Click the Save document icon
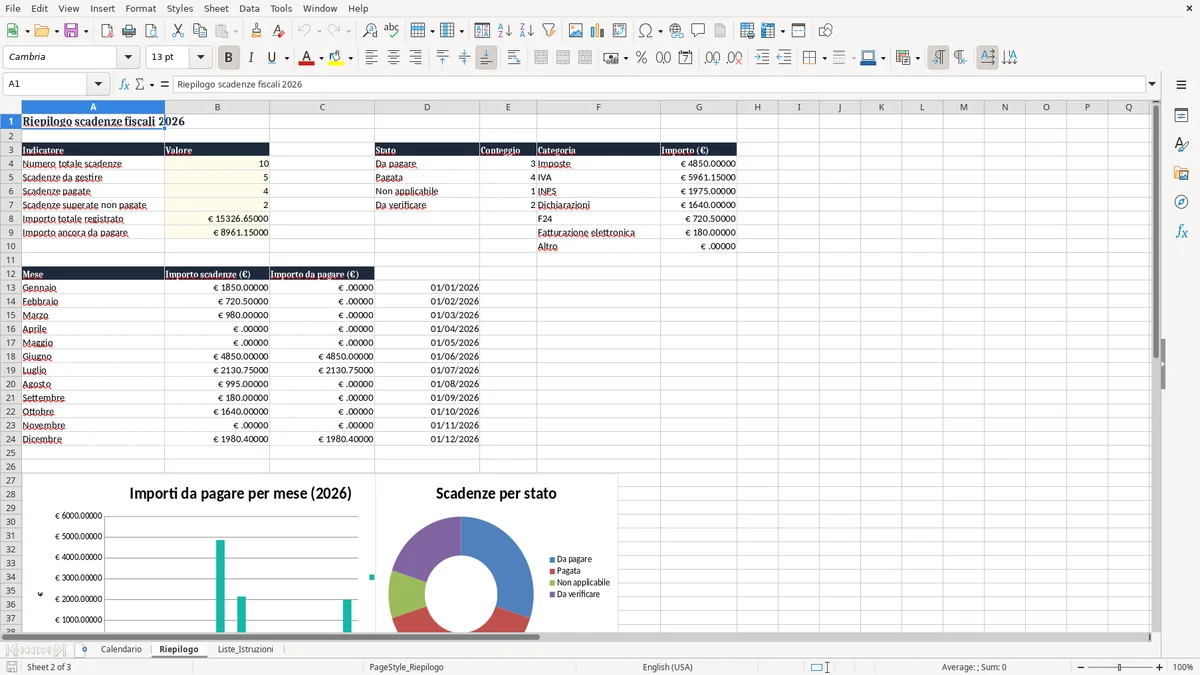Image resolution: width=1200 pixels, height=675 pixels. click(71, 31)
